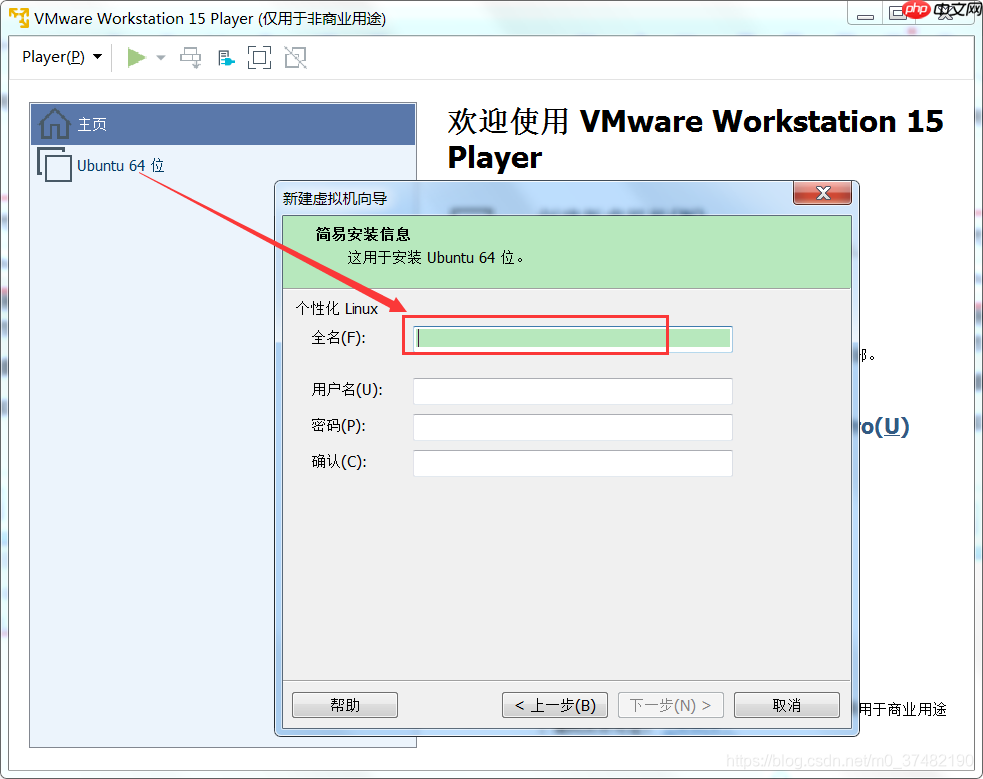Click the 下一步(N) next button
The image size is (983, 779).
tap(671, 705)
